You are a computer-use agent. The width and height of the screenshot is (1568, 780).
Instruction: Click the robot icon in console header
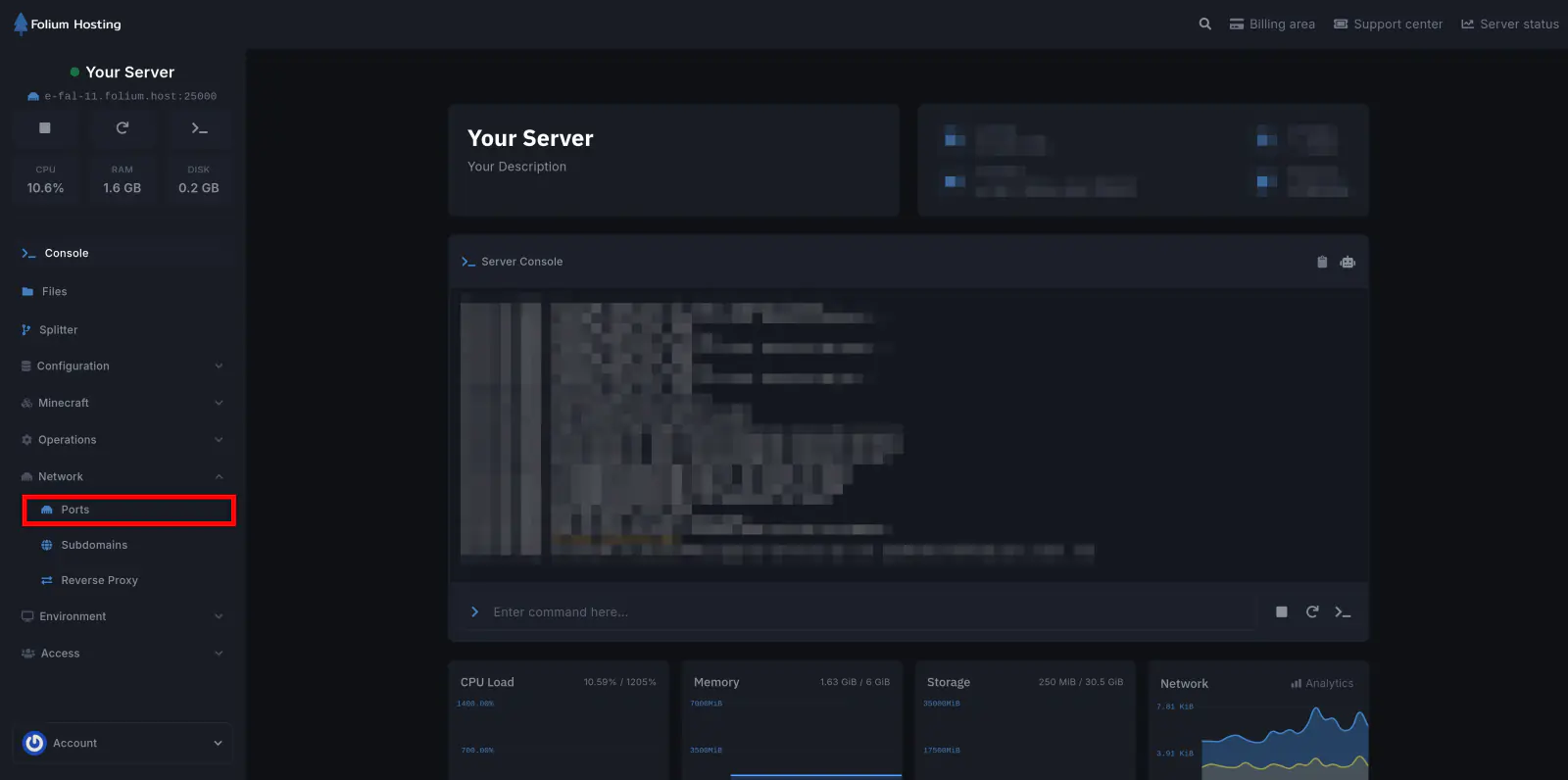1347,262
